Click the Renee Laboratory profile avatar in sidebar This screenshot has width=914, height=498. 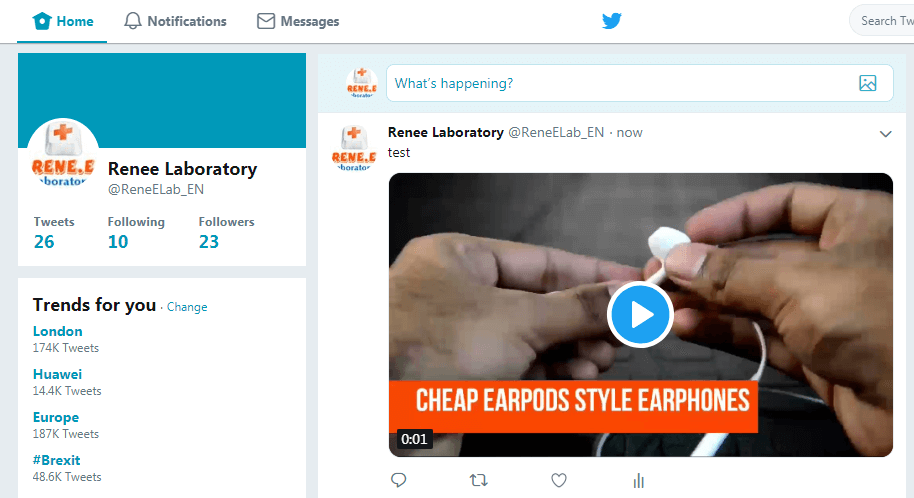63,153
